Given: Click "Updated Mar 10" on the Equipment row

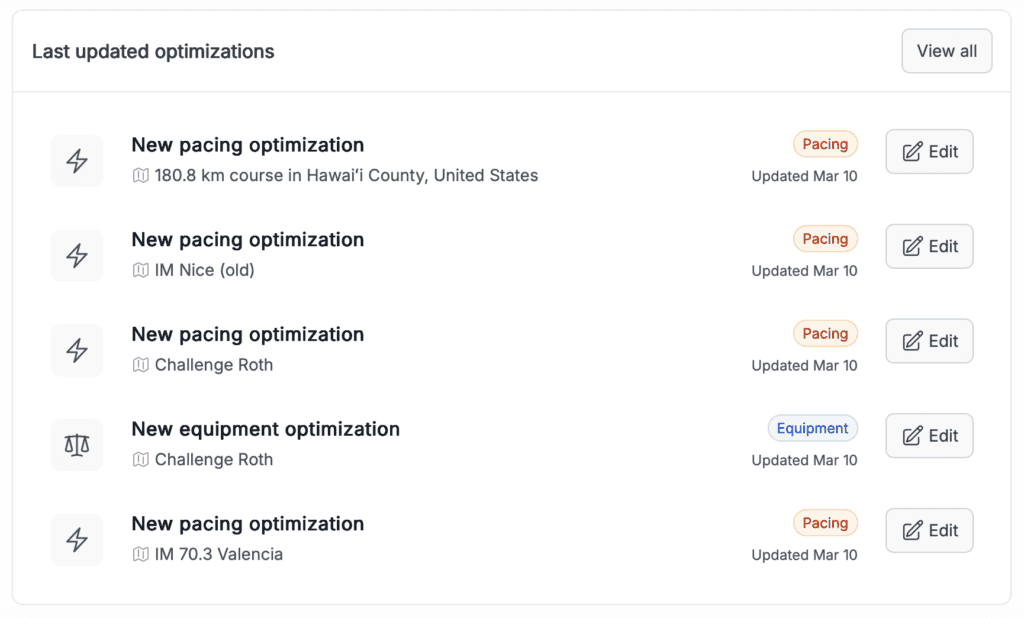Looking at the screenshot, I should (804, 461).
